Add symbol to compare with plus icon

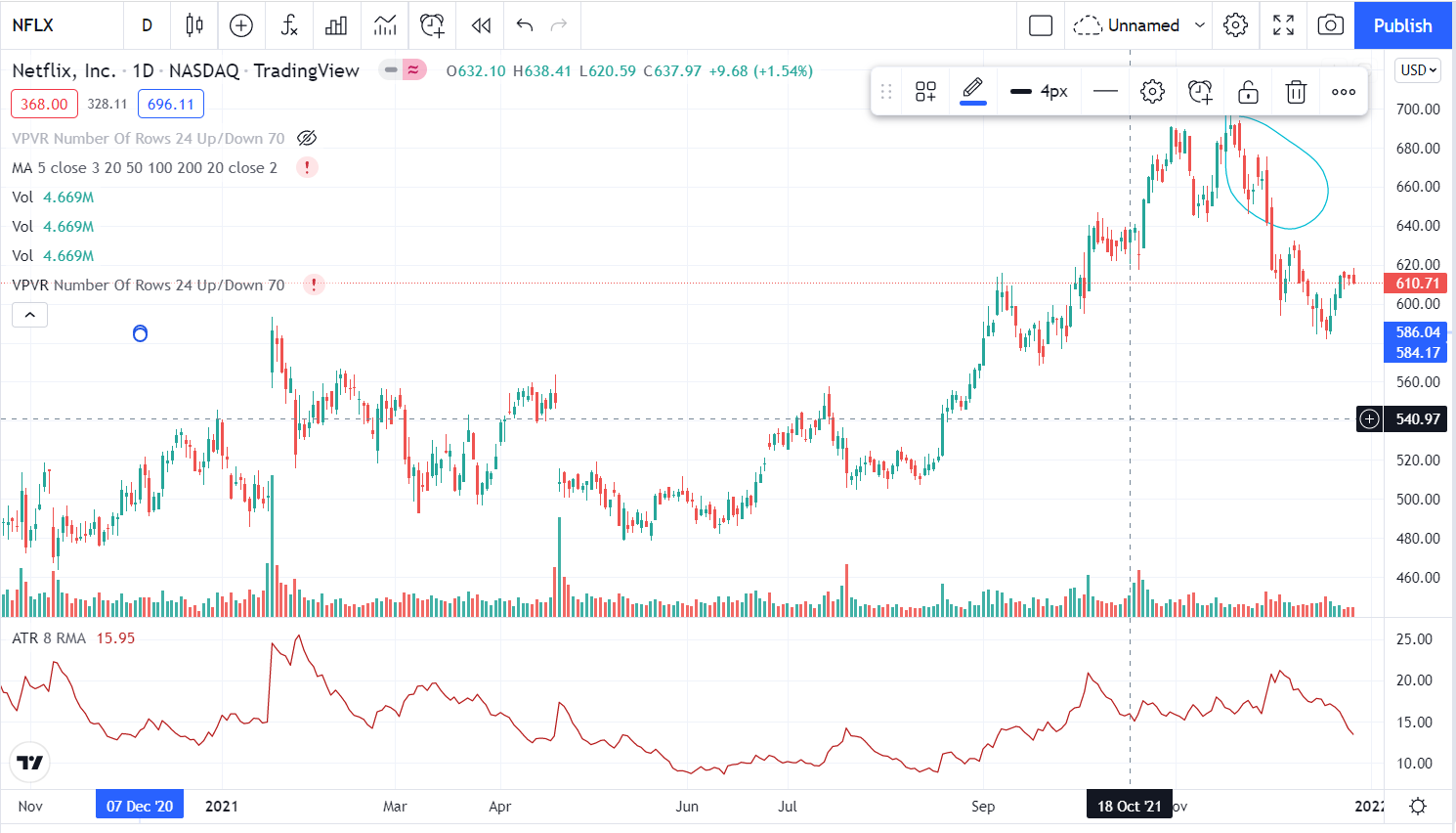point(240,25)
